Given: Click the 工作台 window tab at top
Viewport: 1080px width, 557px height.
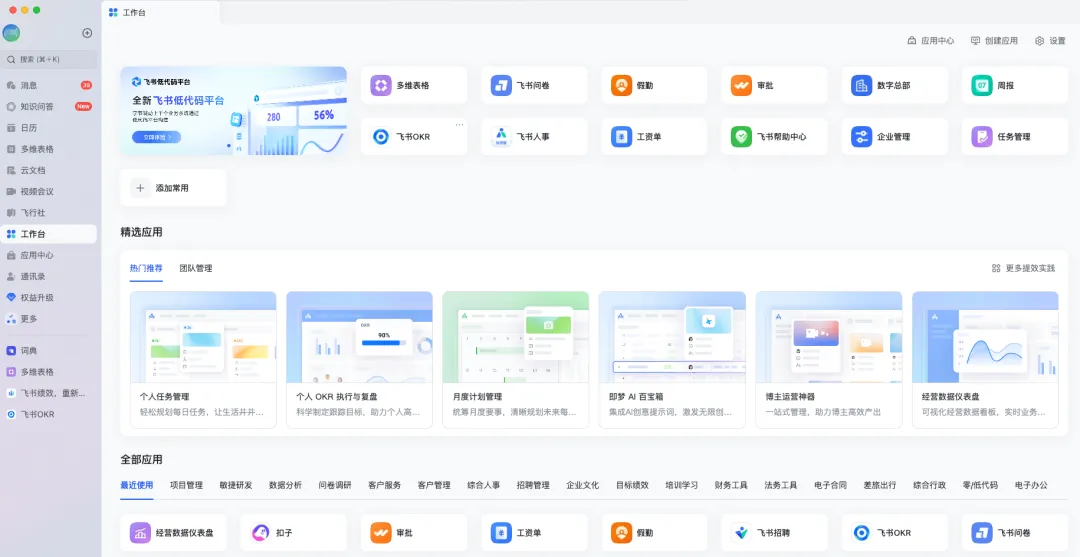Looking at the screenshot, I should tap(160, 12).
